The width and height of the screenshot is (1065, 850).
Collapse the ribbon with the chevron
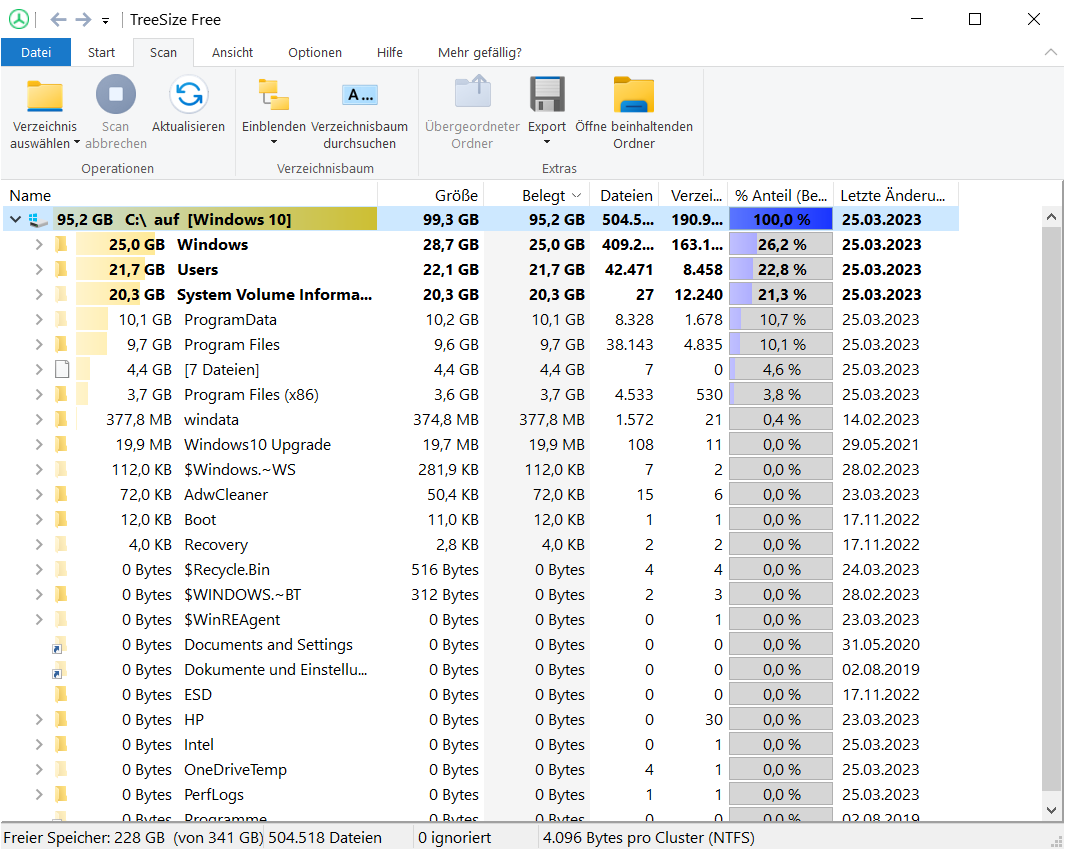(x=1050, y=52)
